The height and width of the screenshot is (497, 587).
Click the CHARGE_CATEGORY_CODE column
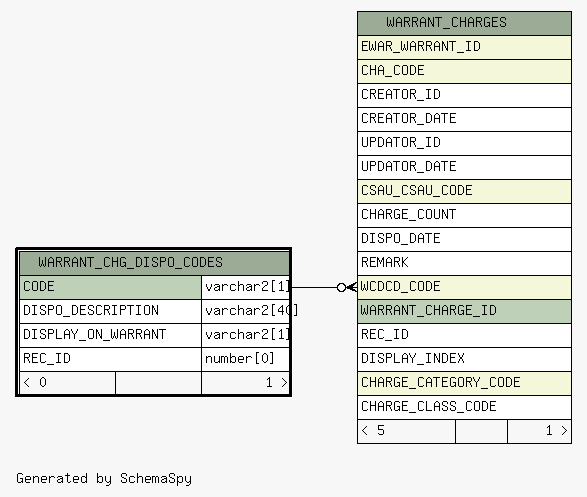point(464,383)
